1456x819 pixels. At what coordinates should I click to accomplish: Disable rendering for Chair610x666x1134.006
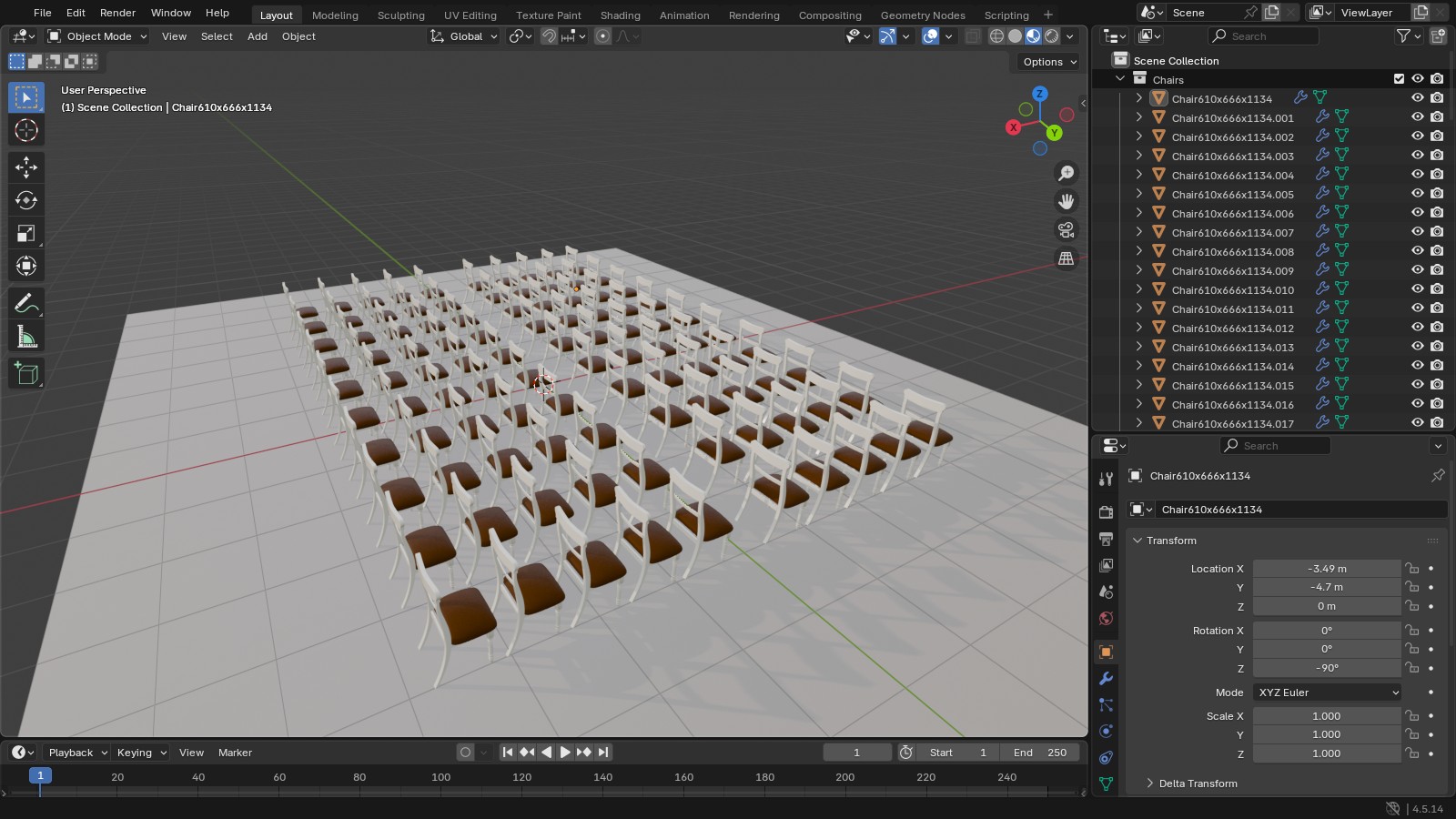coord(1437,213)
